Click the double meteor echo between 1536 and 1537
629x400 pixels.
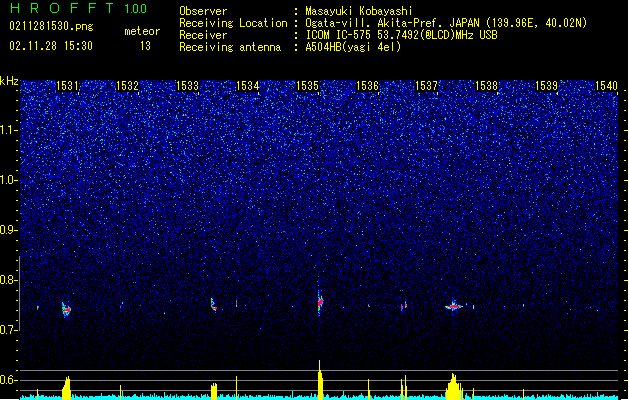[x=404, y=306]
